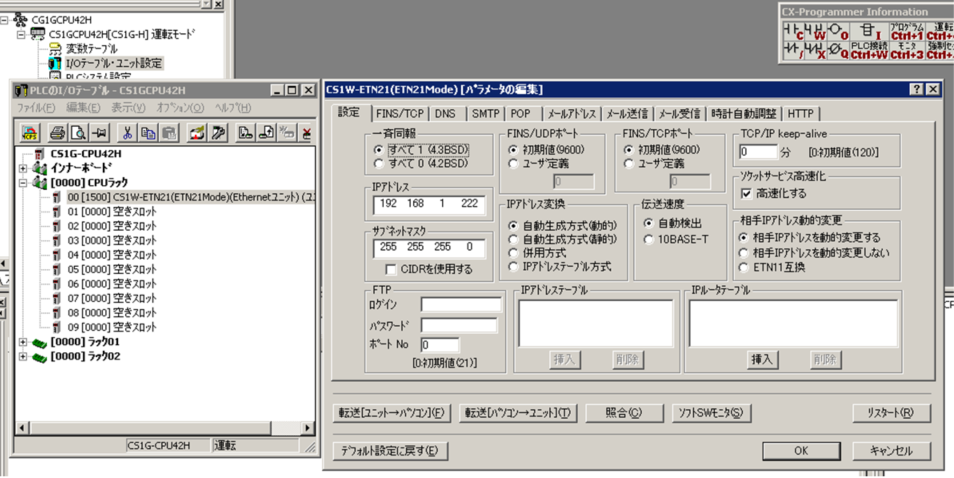Click the CPS transfer icon in I/O table toolbar
This screenshot has height=478, width=954.
pos(30,133)
